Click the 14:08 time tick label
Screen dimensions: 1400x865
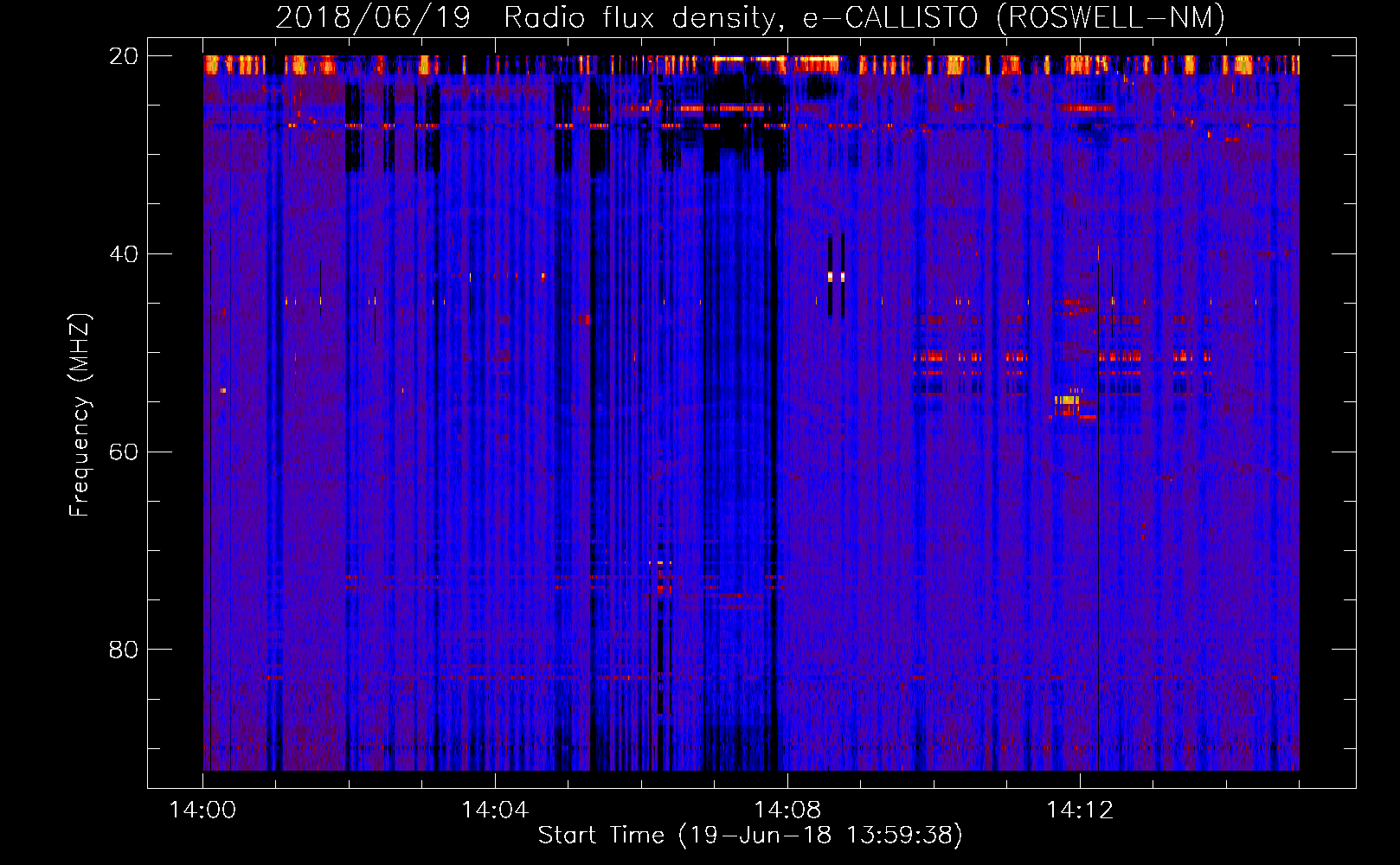[x=787, y=811]
